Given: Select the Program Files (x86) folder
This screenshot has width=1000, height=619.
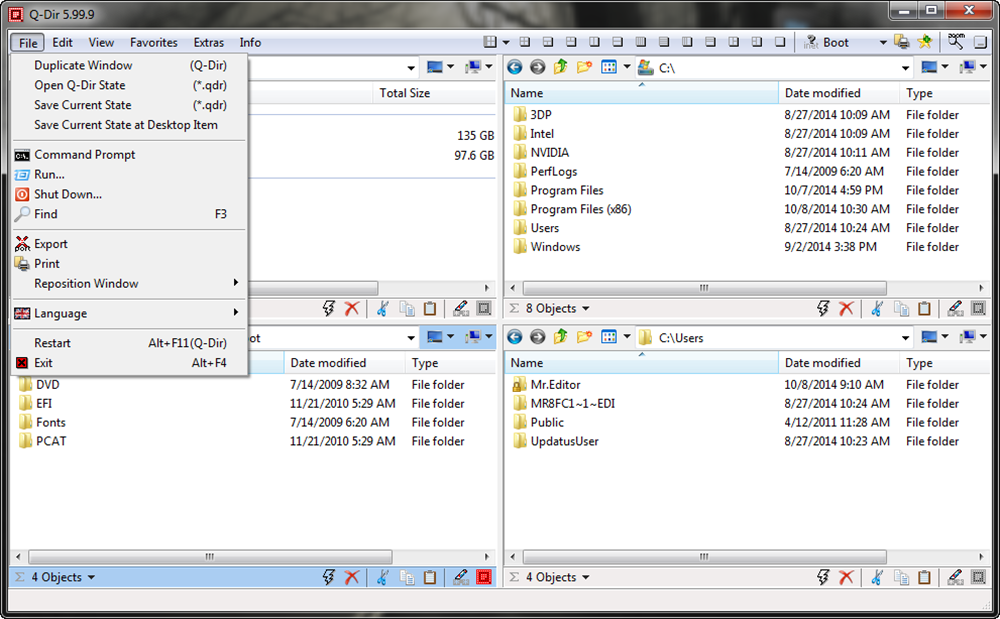Looking at the screenshot, I should (x=580, y=209).
